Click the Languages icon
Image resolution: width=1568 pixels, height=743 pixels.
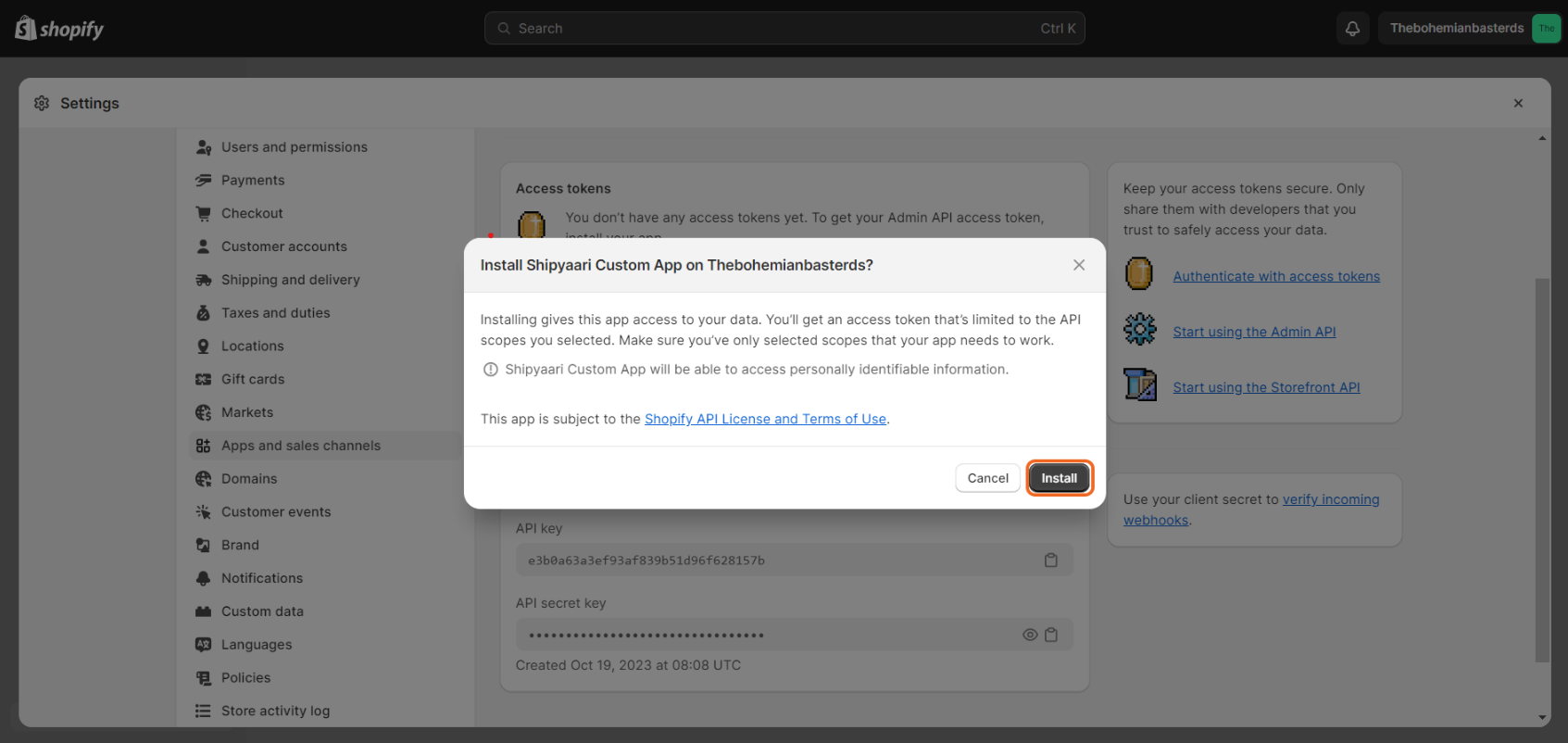coord(204,645)
